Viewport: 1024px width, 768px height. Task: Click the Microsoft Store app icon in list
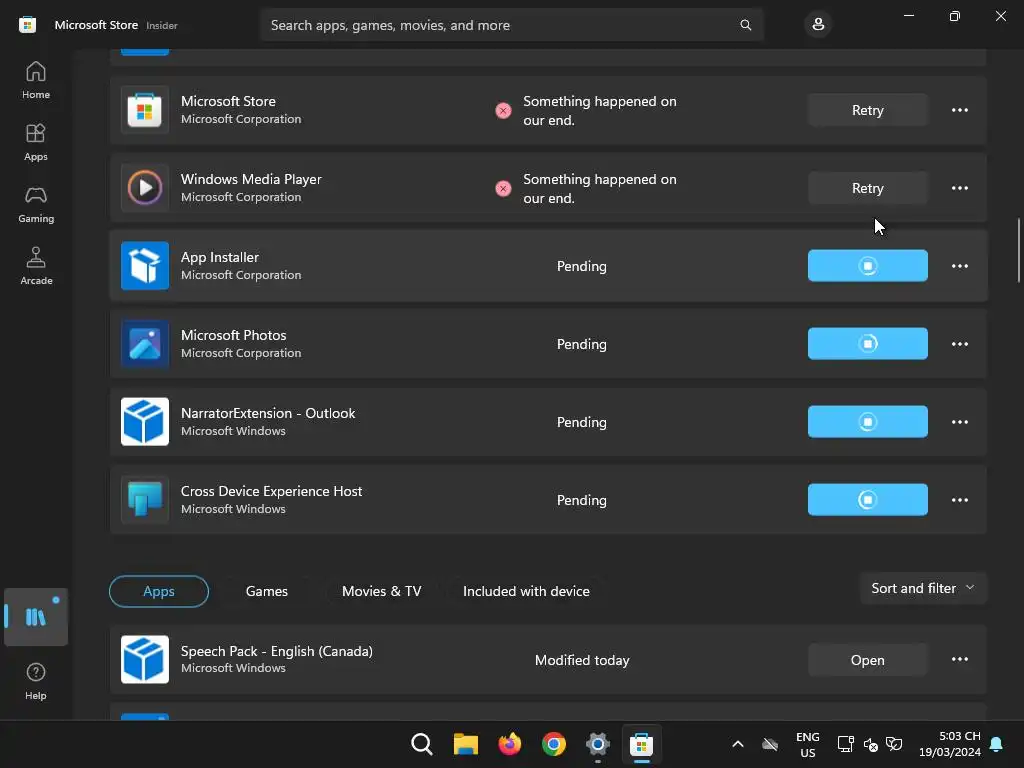pos(145,110)
